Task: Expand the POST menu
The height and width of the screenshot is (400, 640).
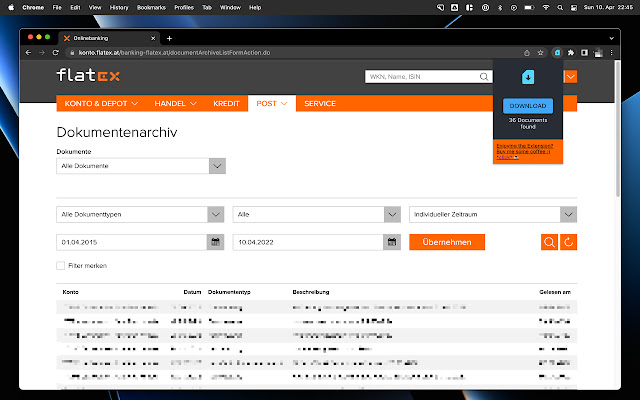Action: (272, 104)
